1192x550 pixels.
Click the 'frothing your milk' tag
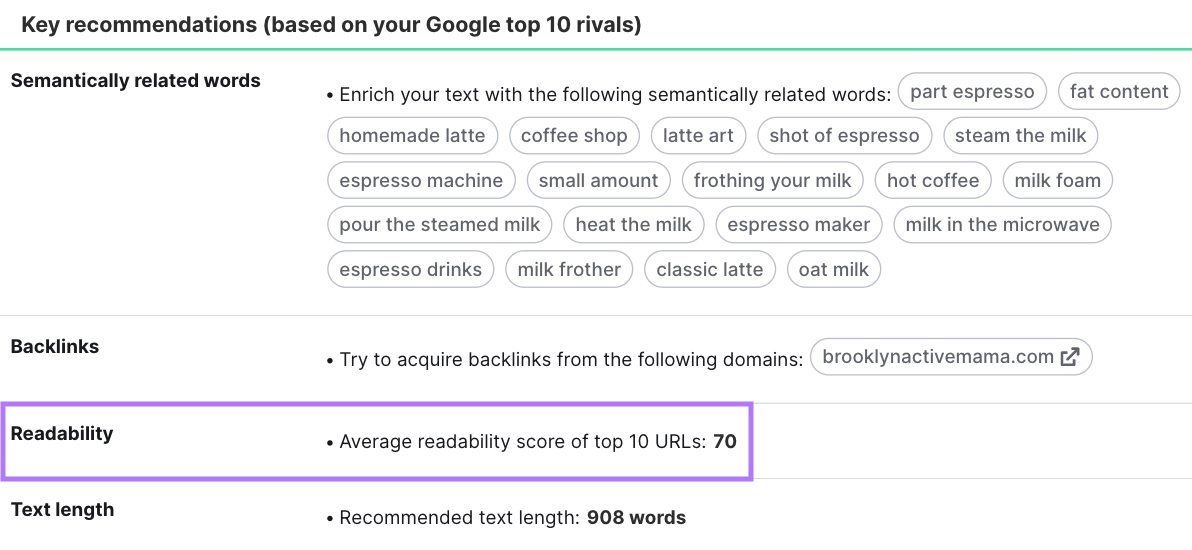click(772, 181)
